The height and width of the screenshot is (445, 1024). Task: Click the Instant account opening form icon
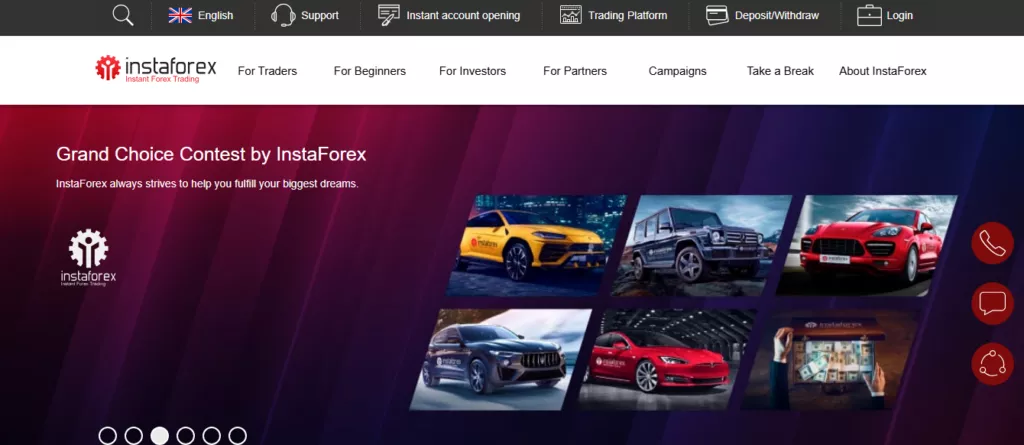389,15
